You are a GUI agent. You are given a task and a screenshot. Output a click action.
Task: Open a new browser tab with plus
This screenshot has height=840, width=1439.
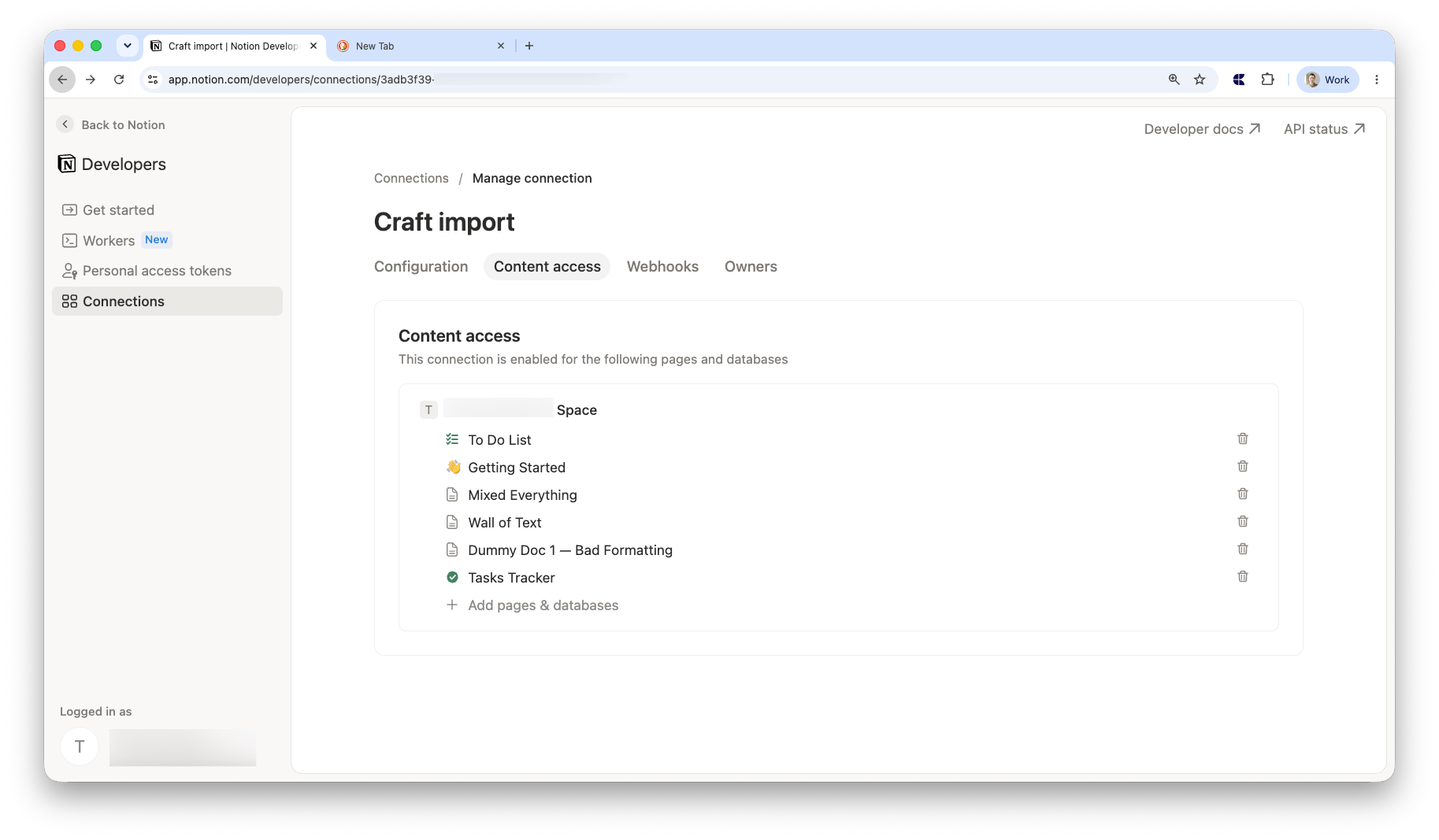pyautogui.click(x=529, y=46)
